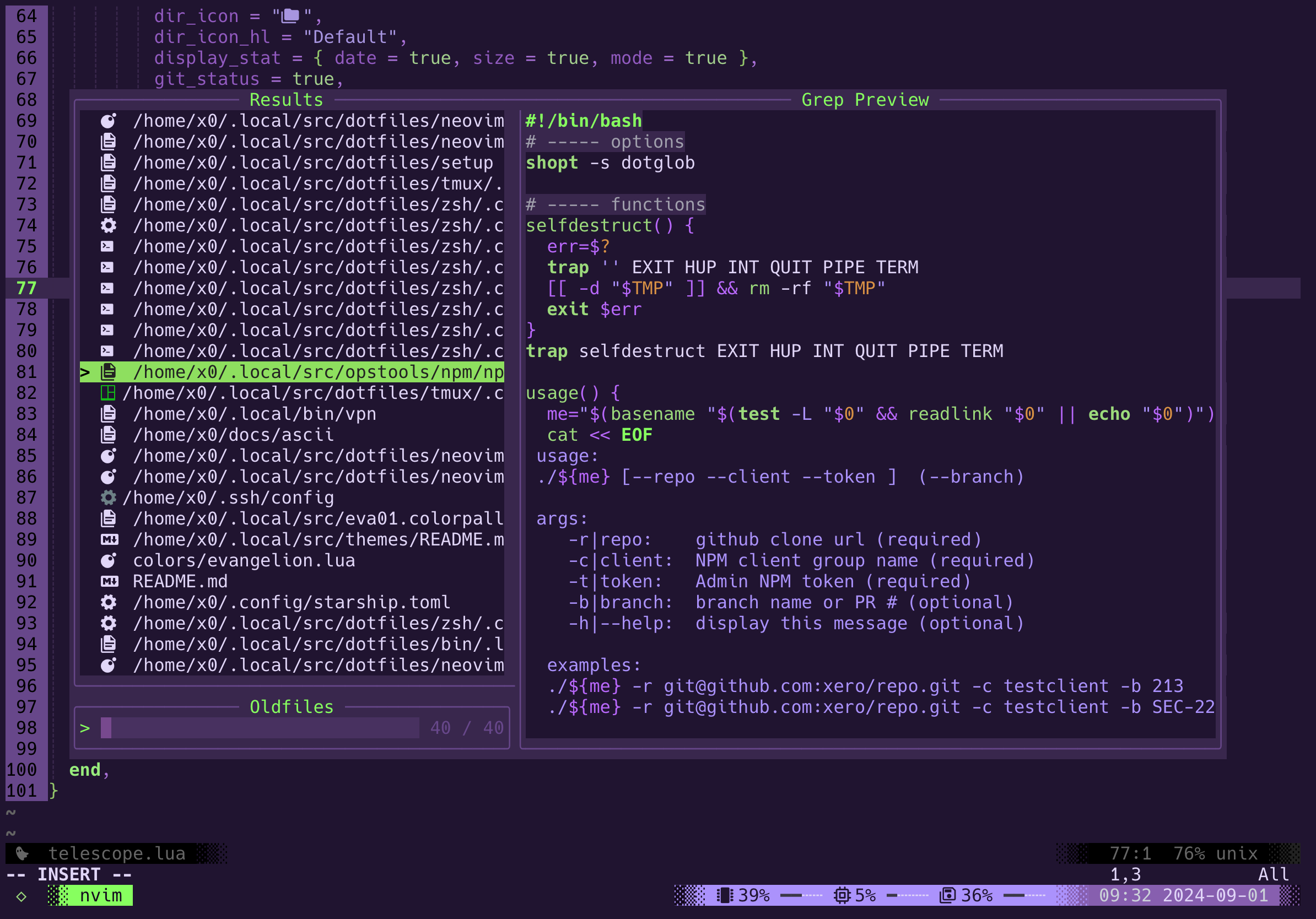This screenshot has height=919, width=1316.
Task: Click the tmux session diamond indicator
Action: pyautogui.click(x=21, y=896)
